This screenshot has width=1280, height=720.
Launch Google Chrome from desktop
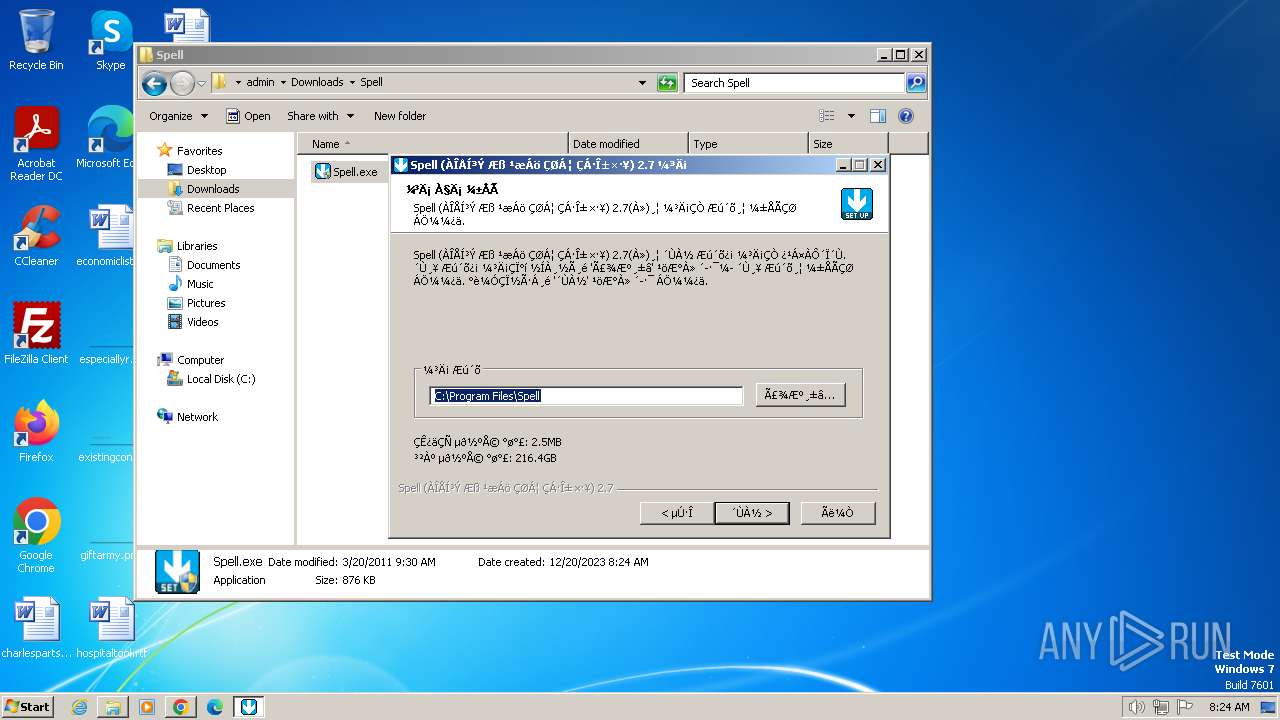pos(36,536)
